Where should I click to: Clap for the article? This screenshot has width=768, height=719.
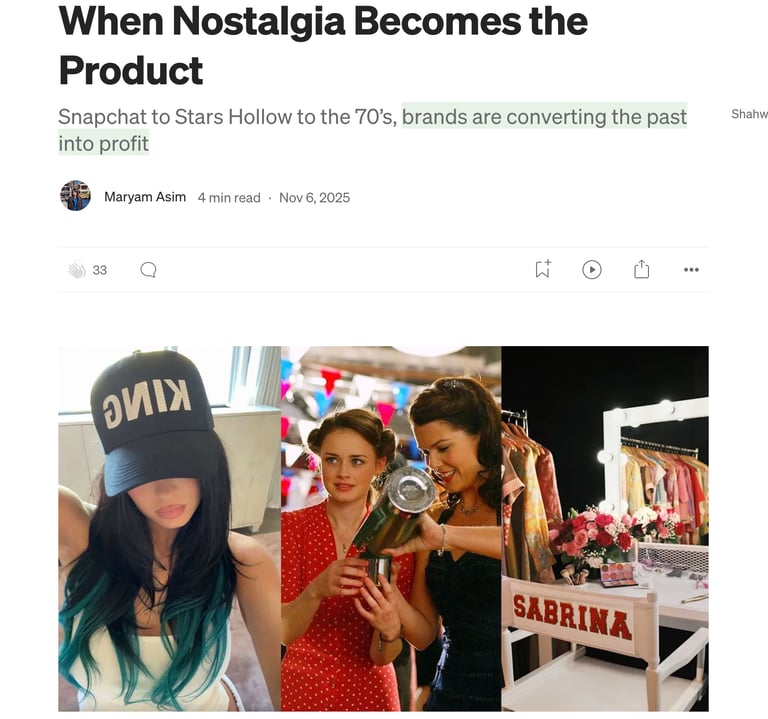tap(77, 270)
